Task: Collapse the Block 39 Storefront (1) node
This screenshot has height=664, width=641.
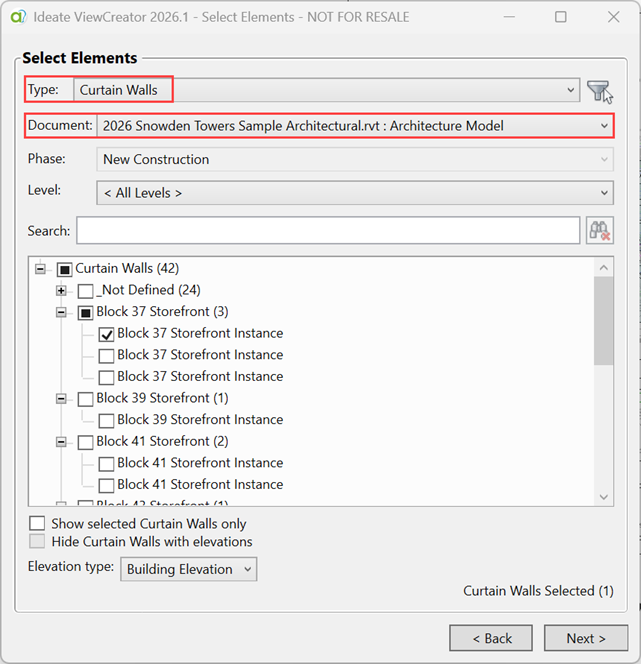Action: (61, 398)
